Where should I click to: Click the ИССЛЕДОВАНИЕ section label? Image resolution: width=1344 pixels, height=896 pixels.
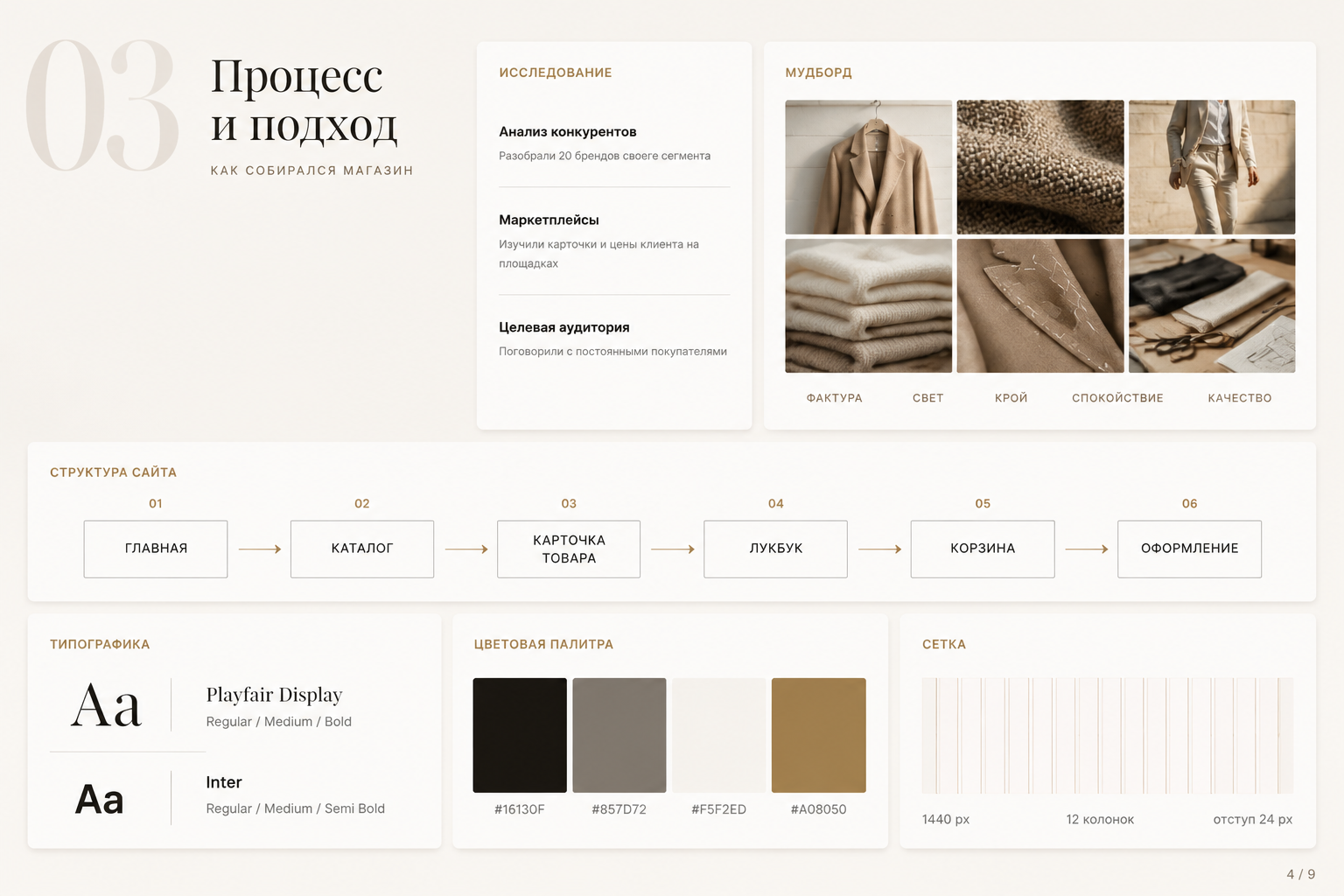click(x=556, y=73)
